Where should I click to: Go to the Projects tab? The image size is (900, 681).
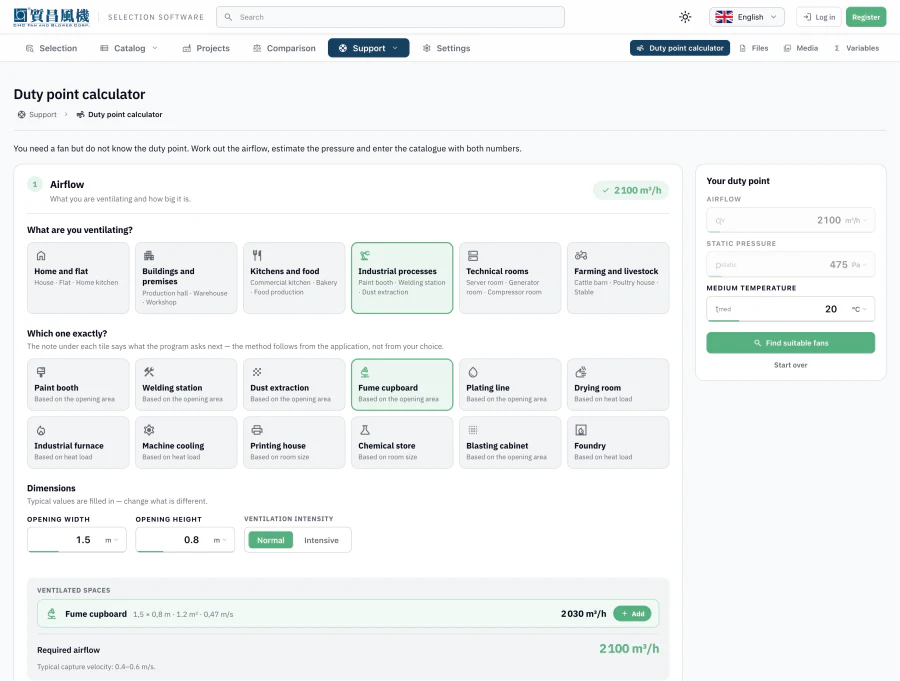tap(206, 48)
